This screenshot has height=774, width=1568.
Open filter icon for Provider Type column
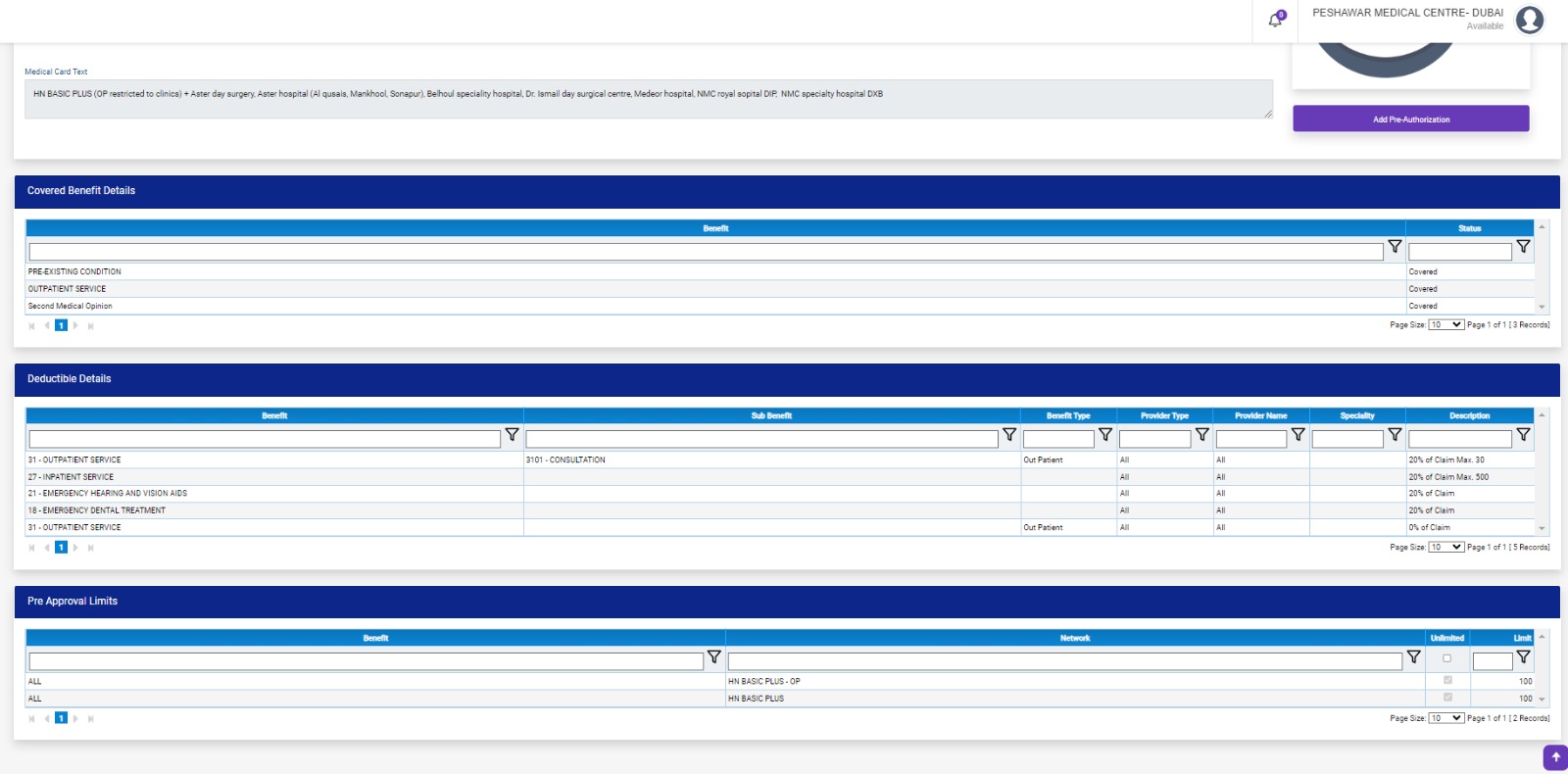1201,435
